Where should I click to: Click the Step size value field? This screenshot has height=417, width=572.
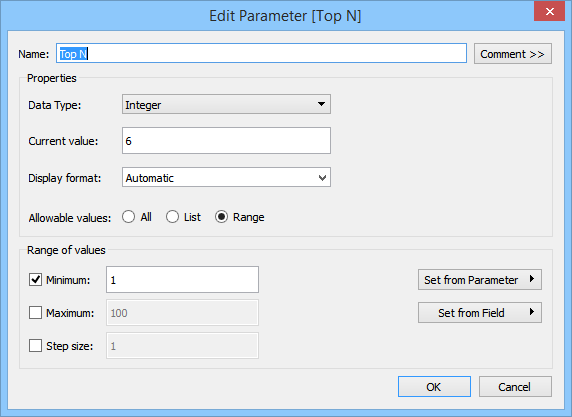click(182, 345)
